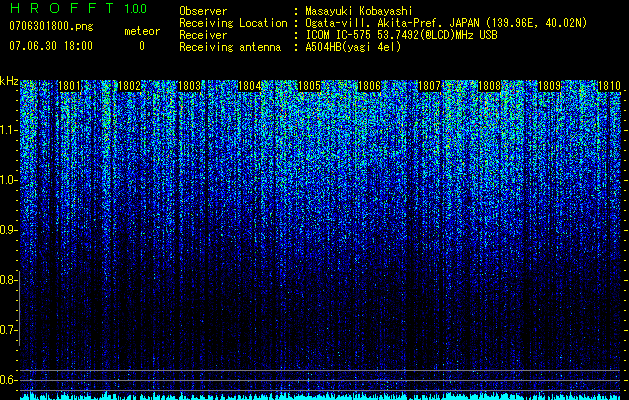629x400 pixels.
Task: Click the 1803 time marker
Action: pyautogui.click(x=189, y=86)
